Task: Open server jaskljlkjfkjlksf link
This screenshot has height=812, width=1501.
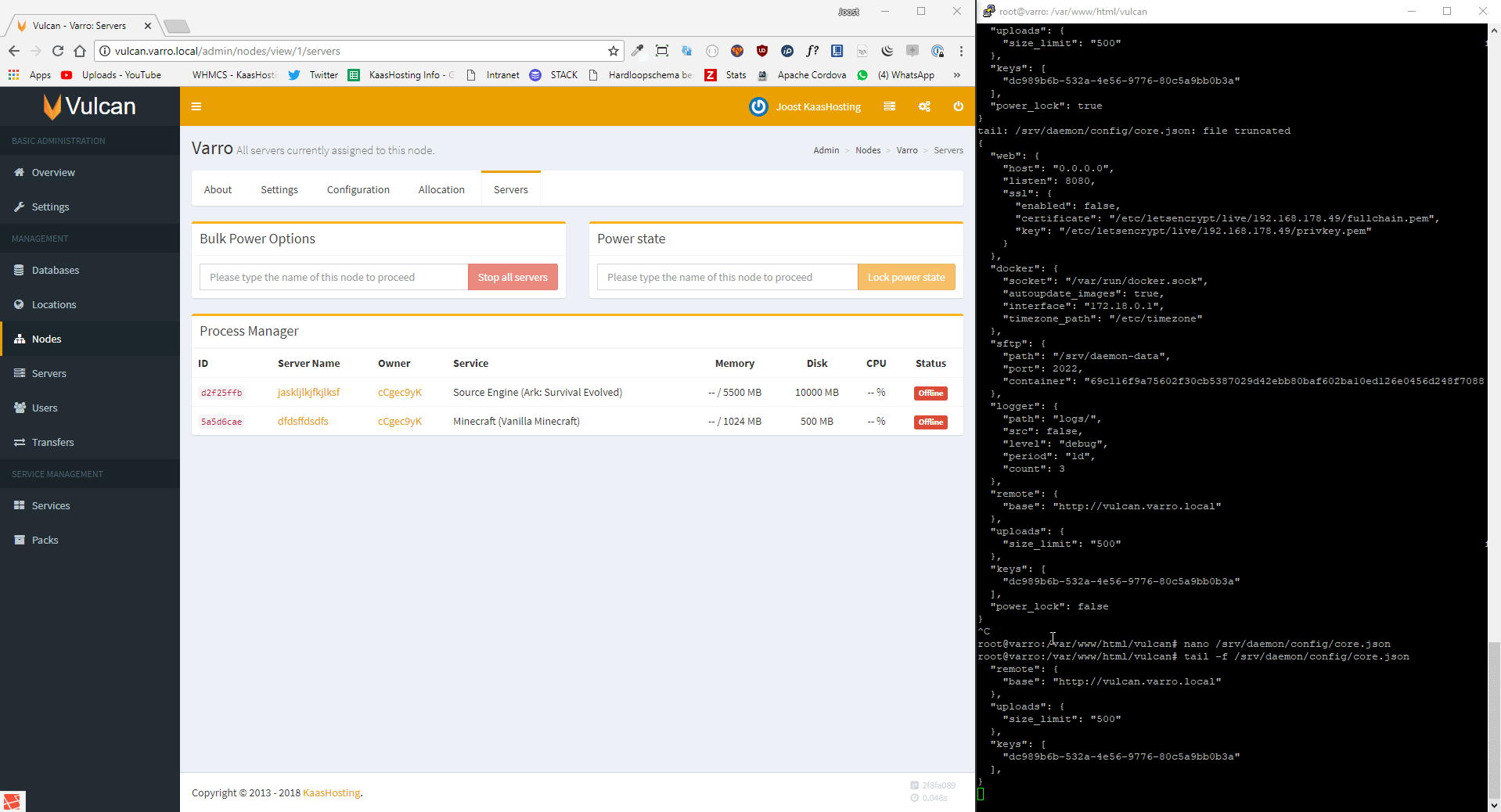Action: coord(308,392)
